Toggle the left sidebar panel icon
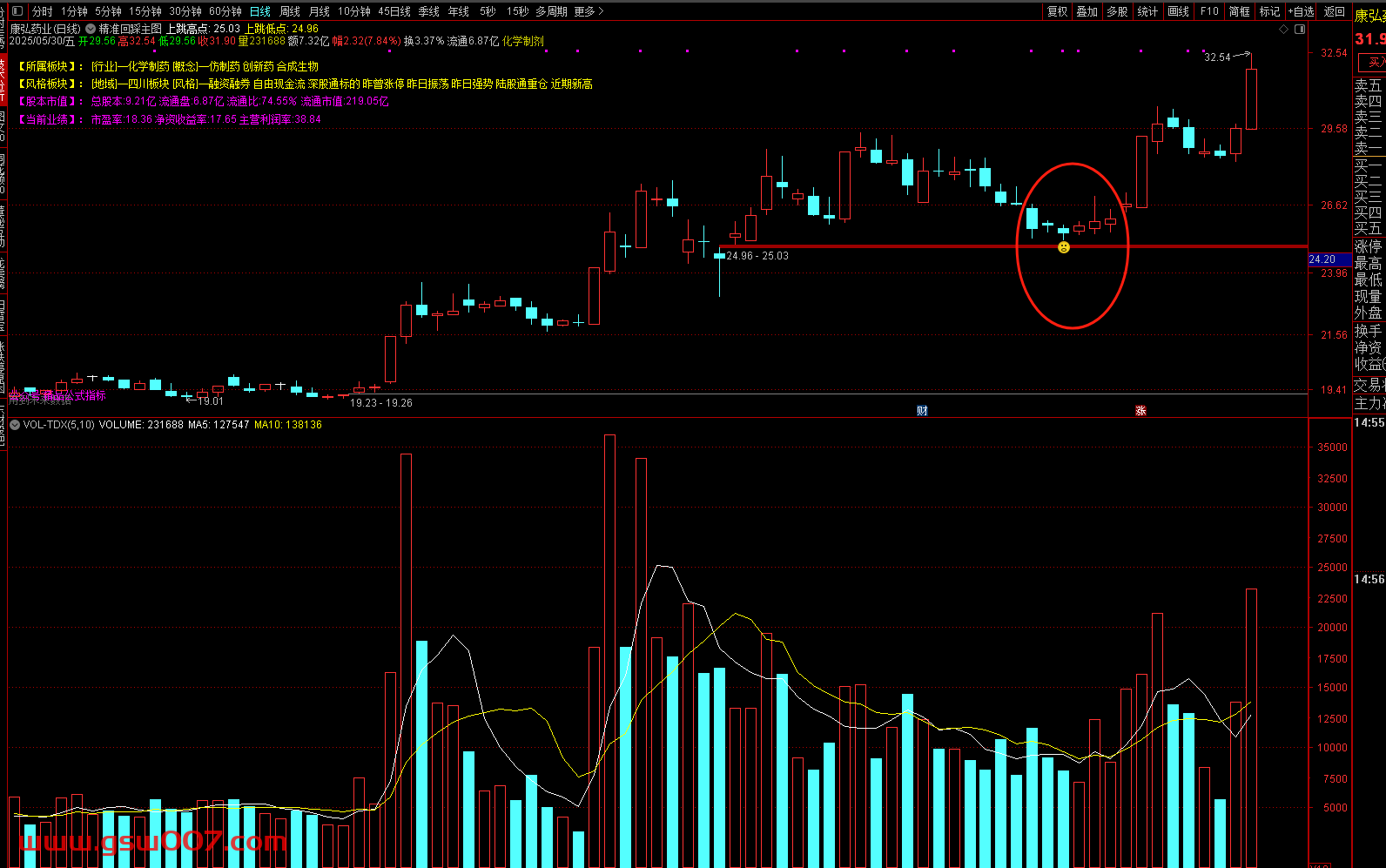 (18, 11)
